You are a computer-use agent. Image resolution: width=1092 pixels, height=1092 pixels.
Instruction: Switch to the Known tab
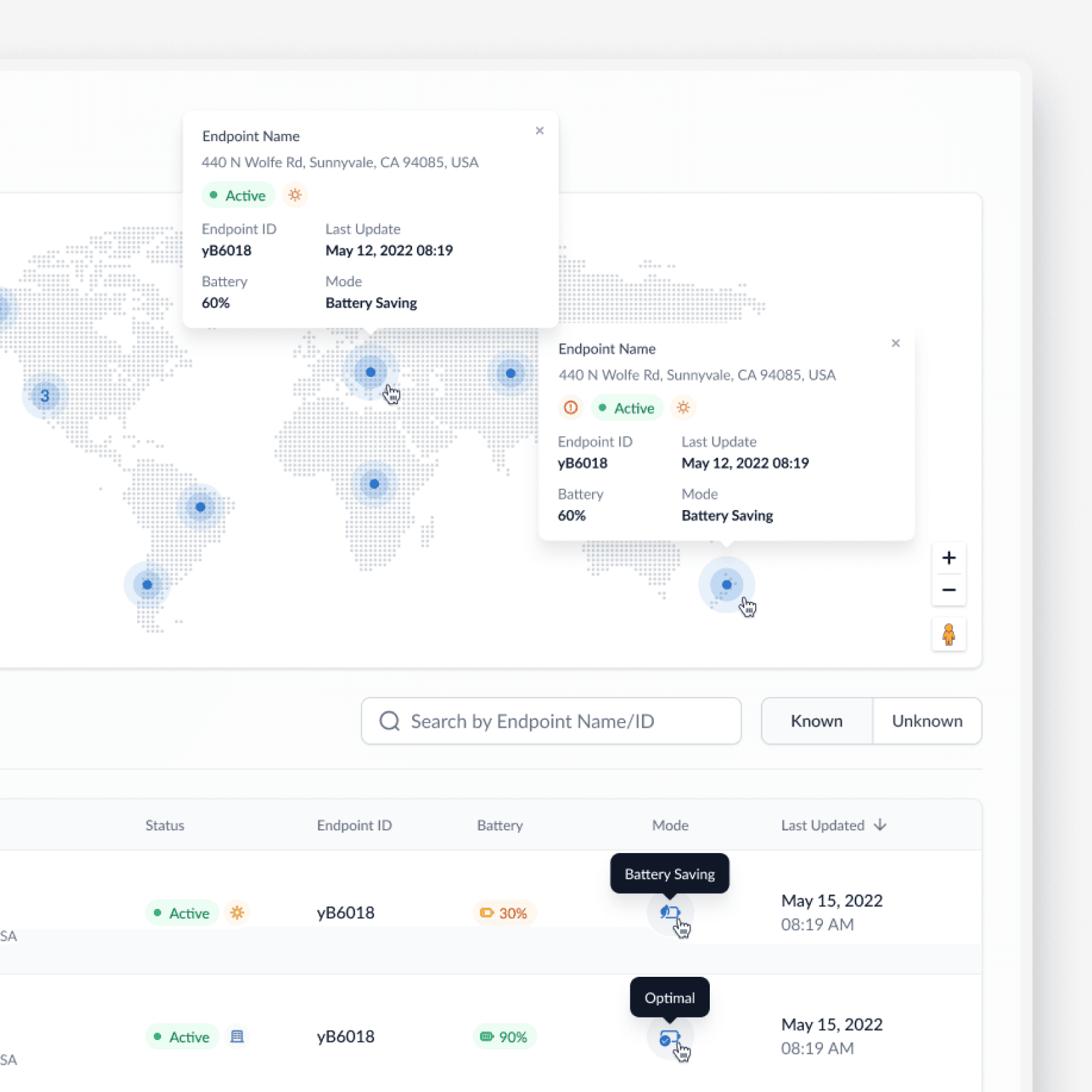[x=817, y=721]
